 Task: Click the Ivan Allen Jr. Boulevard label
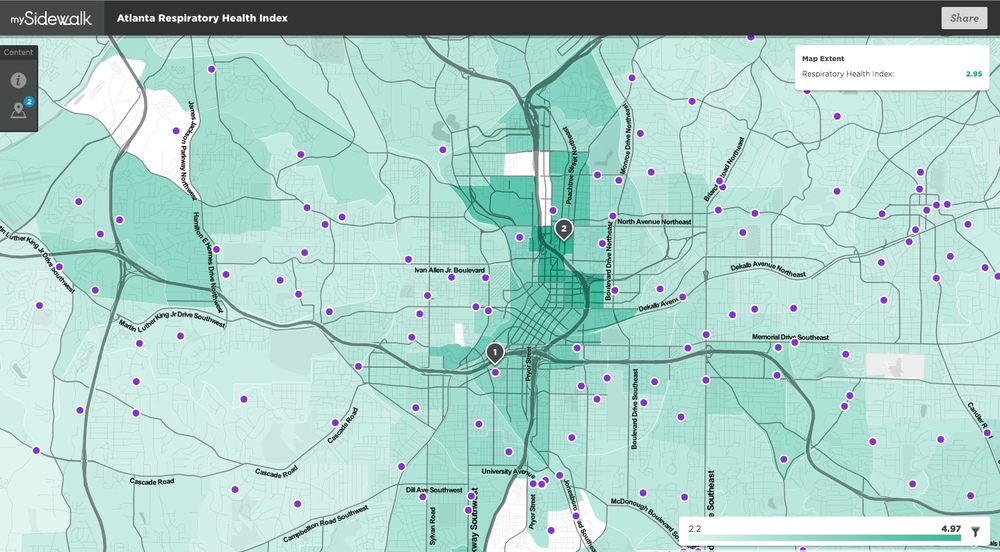coord(449,269)
